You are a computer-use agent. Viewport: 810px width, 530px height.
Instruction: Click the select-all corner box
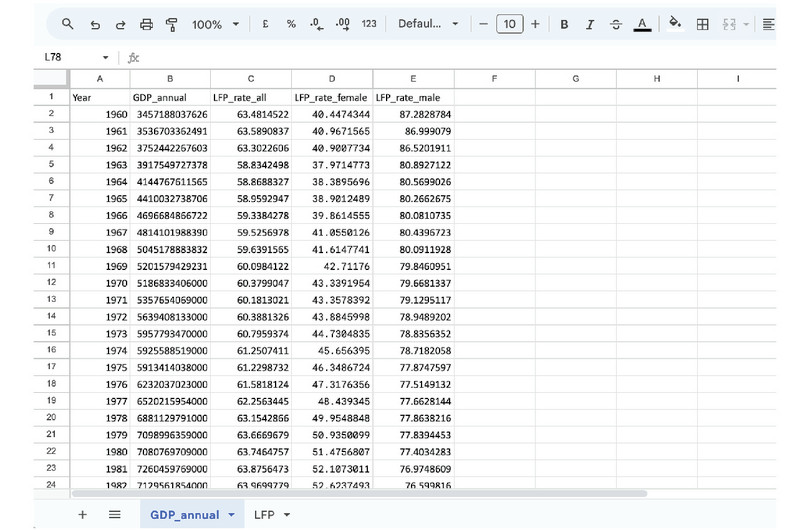51,79
